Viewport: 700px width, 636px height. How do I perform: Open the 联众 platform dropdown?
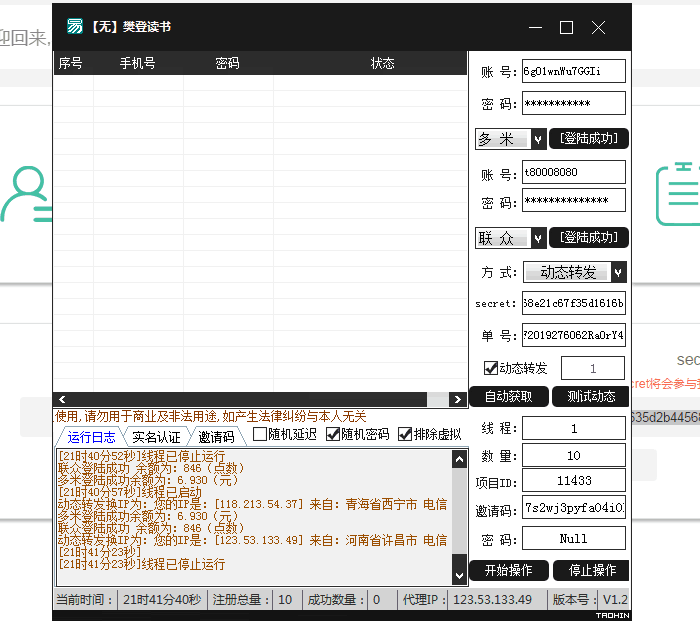click(x=538, y=238)
